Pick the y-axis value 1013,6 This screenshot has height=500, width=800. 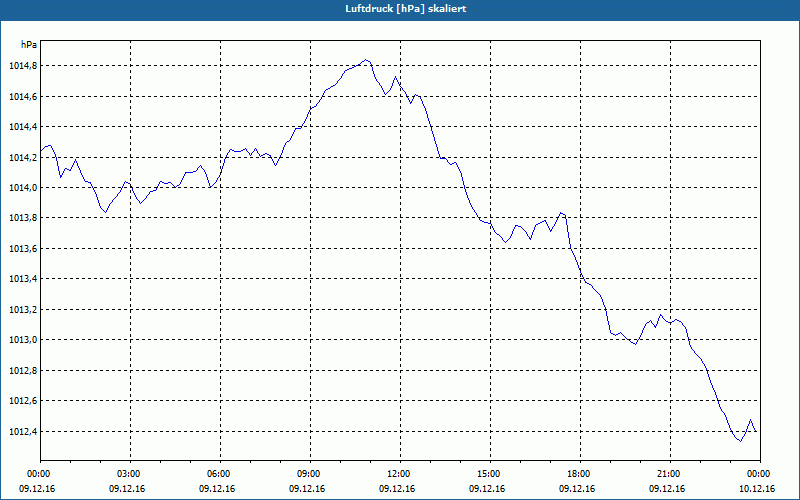coord(23,248)
